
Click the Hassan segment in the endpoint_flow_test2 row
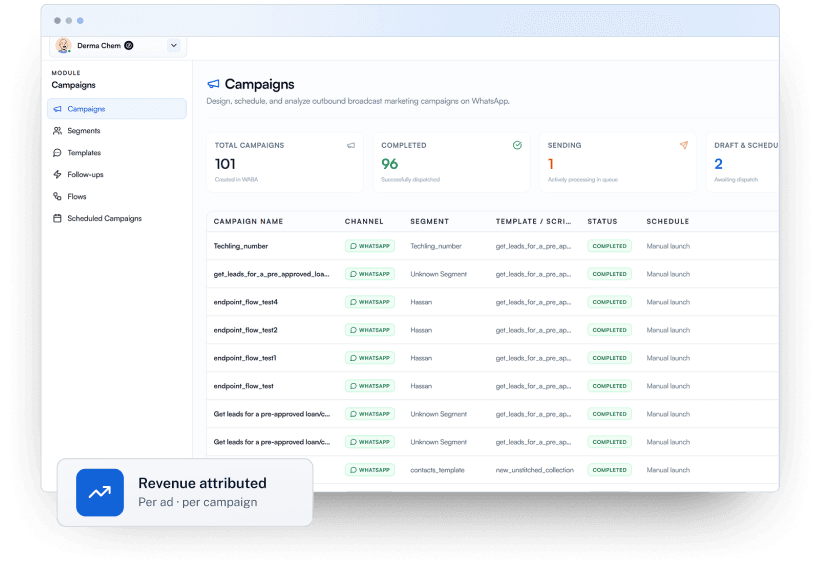point(421,330)
